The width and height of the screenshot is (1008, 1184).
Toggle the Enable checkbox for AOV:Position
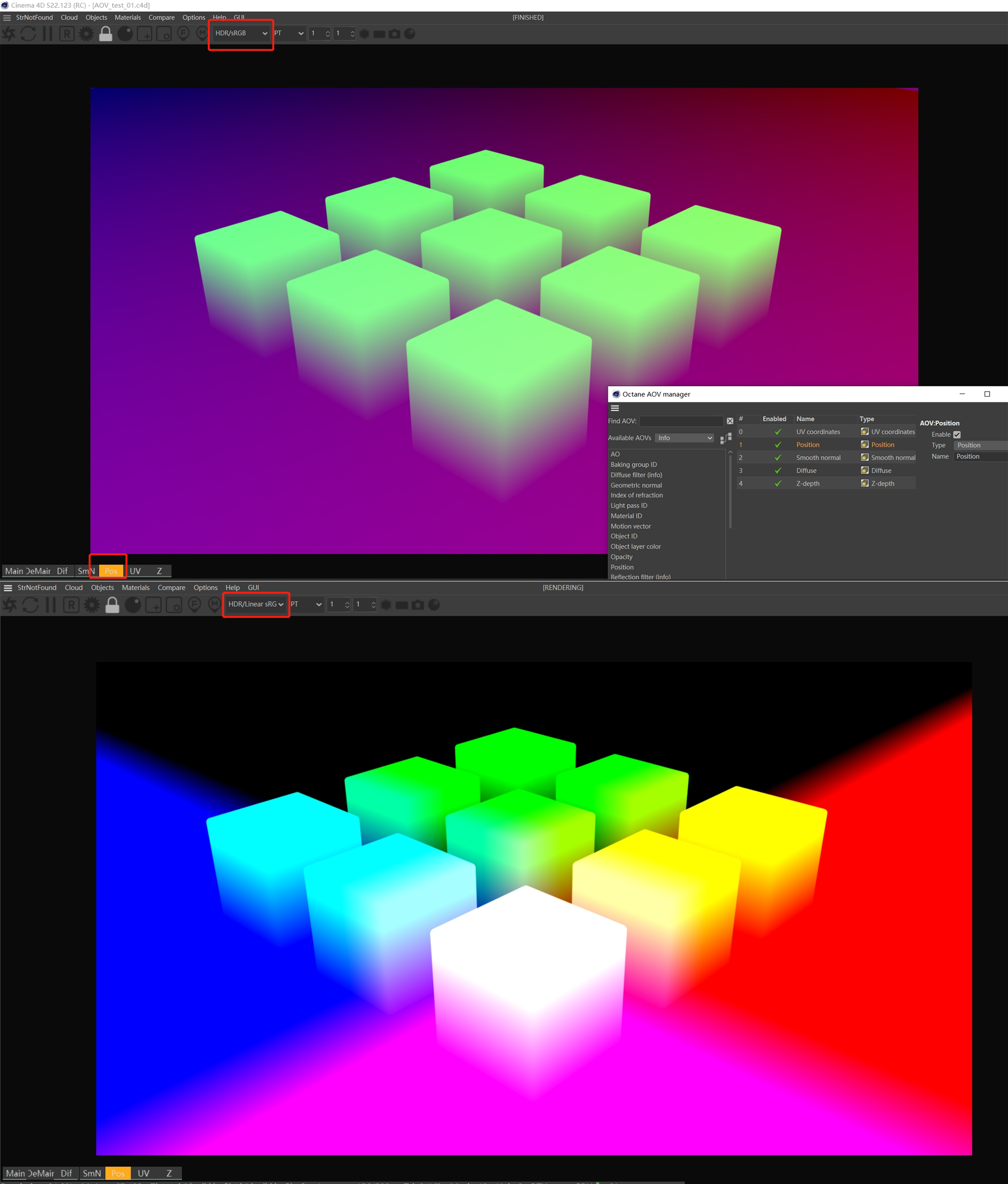click(957, 435)
